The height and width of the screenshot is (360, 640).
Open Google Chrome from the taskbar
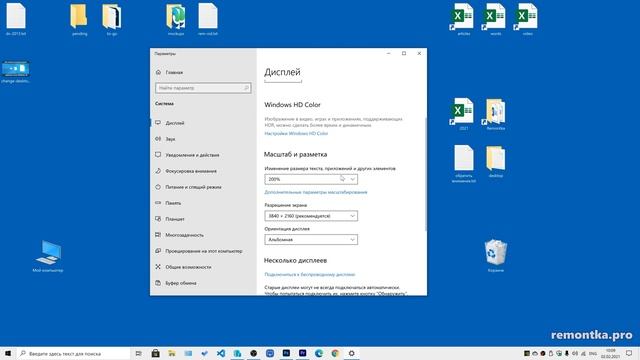click(x=335, y=353)
